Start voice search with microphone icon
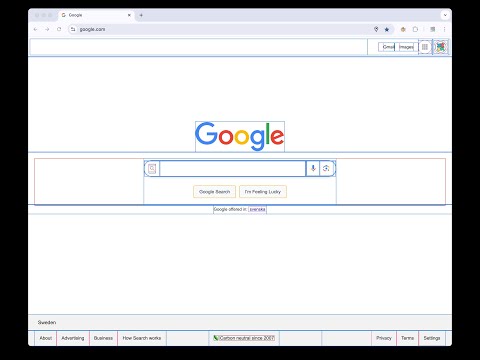480x360 pixels. point(313,168)
